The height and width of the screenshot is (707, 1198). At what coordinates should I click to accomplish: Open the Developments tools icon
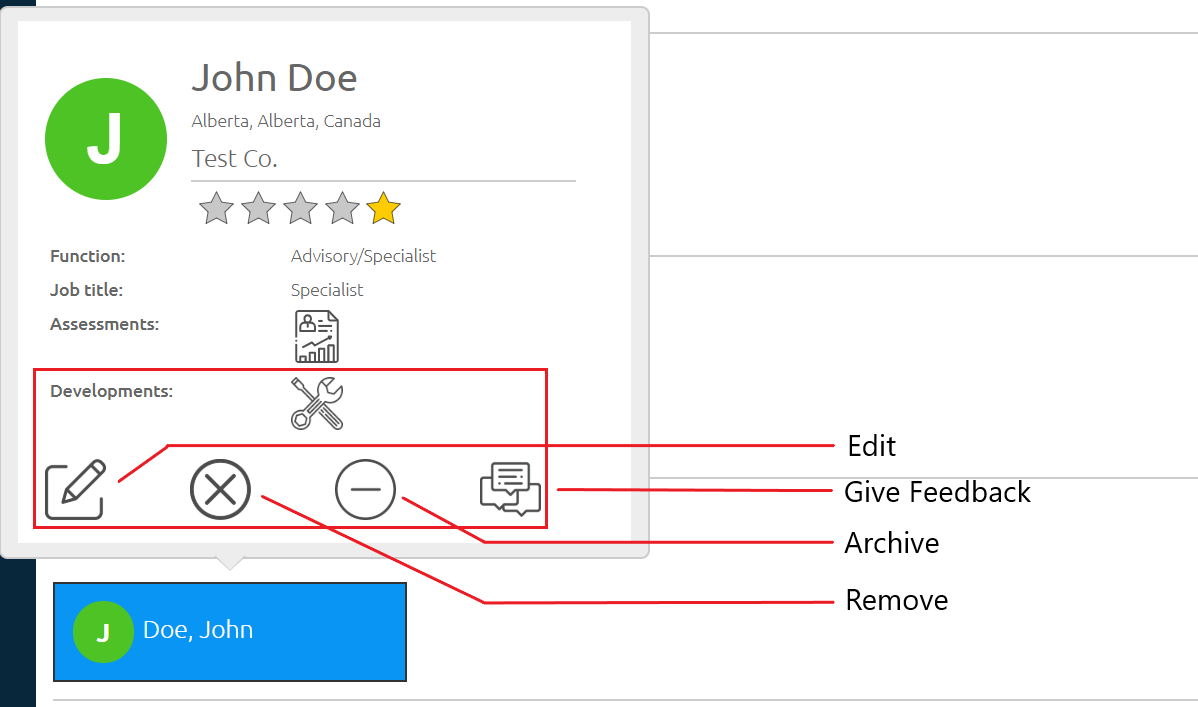tap(317, 403)
